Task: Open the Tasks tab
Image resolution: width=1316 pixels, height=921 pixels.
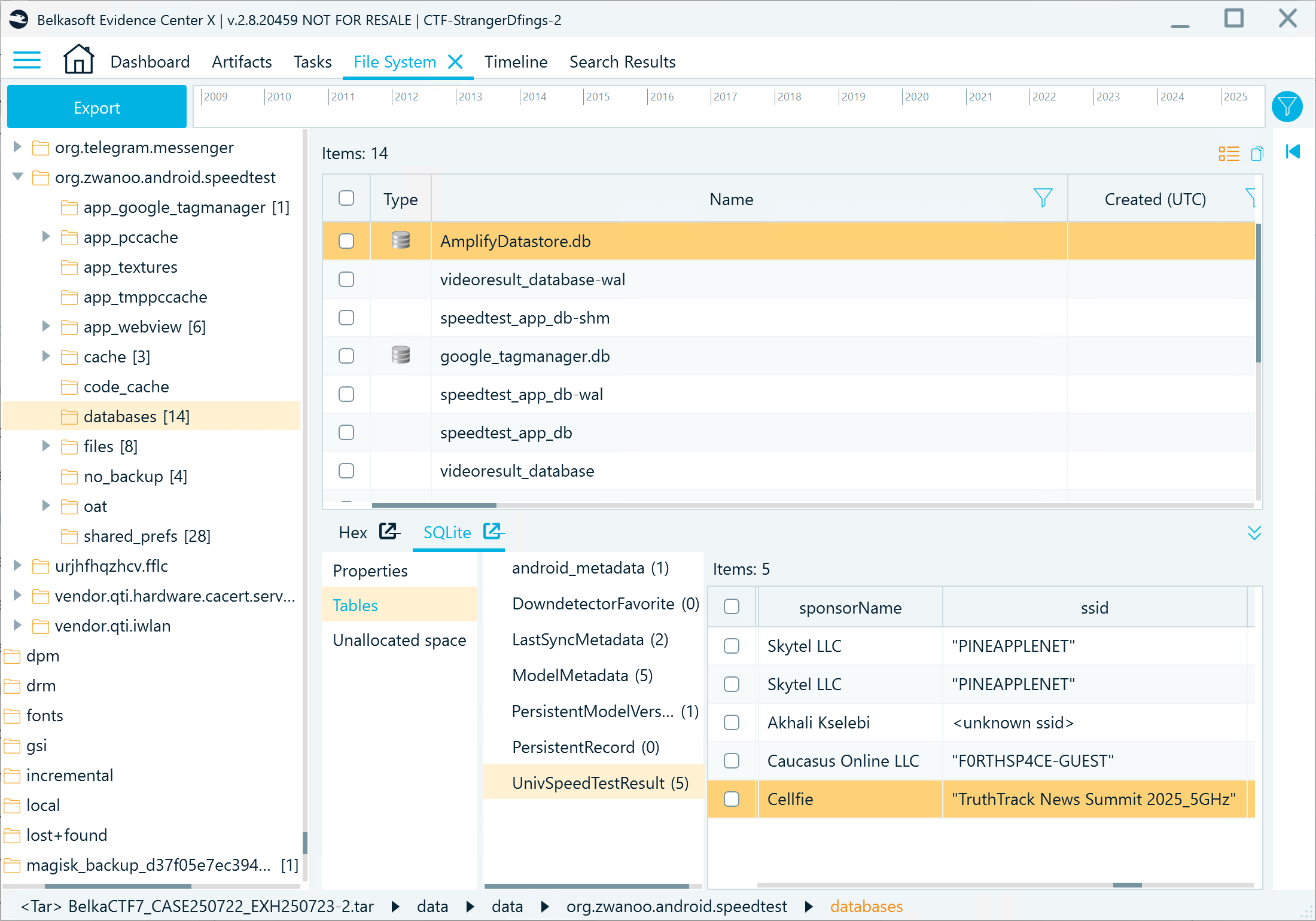Action: tap(312, 62)
